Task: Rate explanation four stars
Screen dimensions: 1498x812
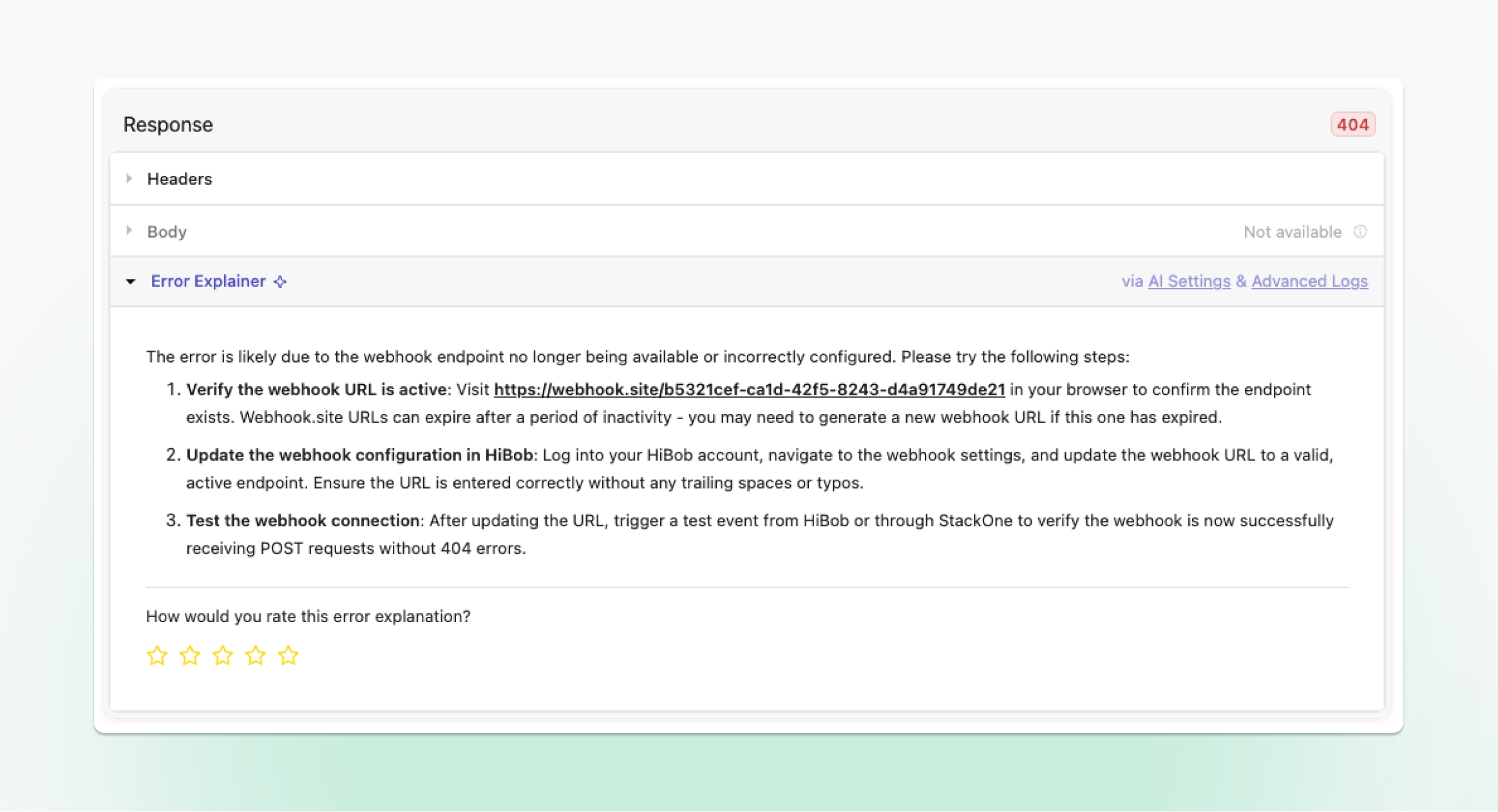Action: 256,656
